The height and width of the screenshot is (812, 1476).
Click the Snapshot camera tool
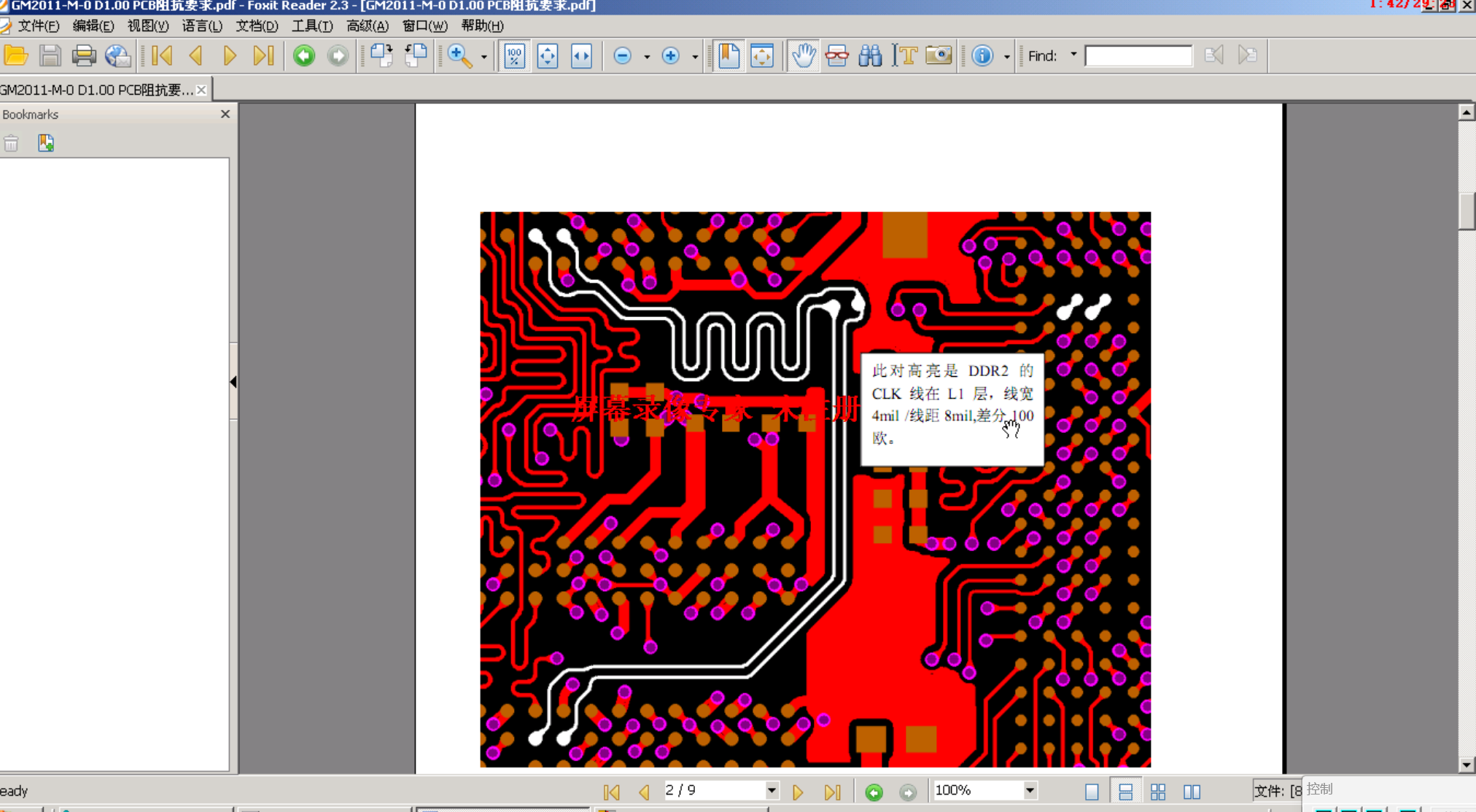point(939,55)
